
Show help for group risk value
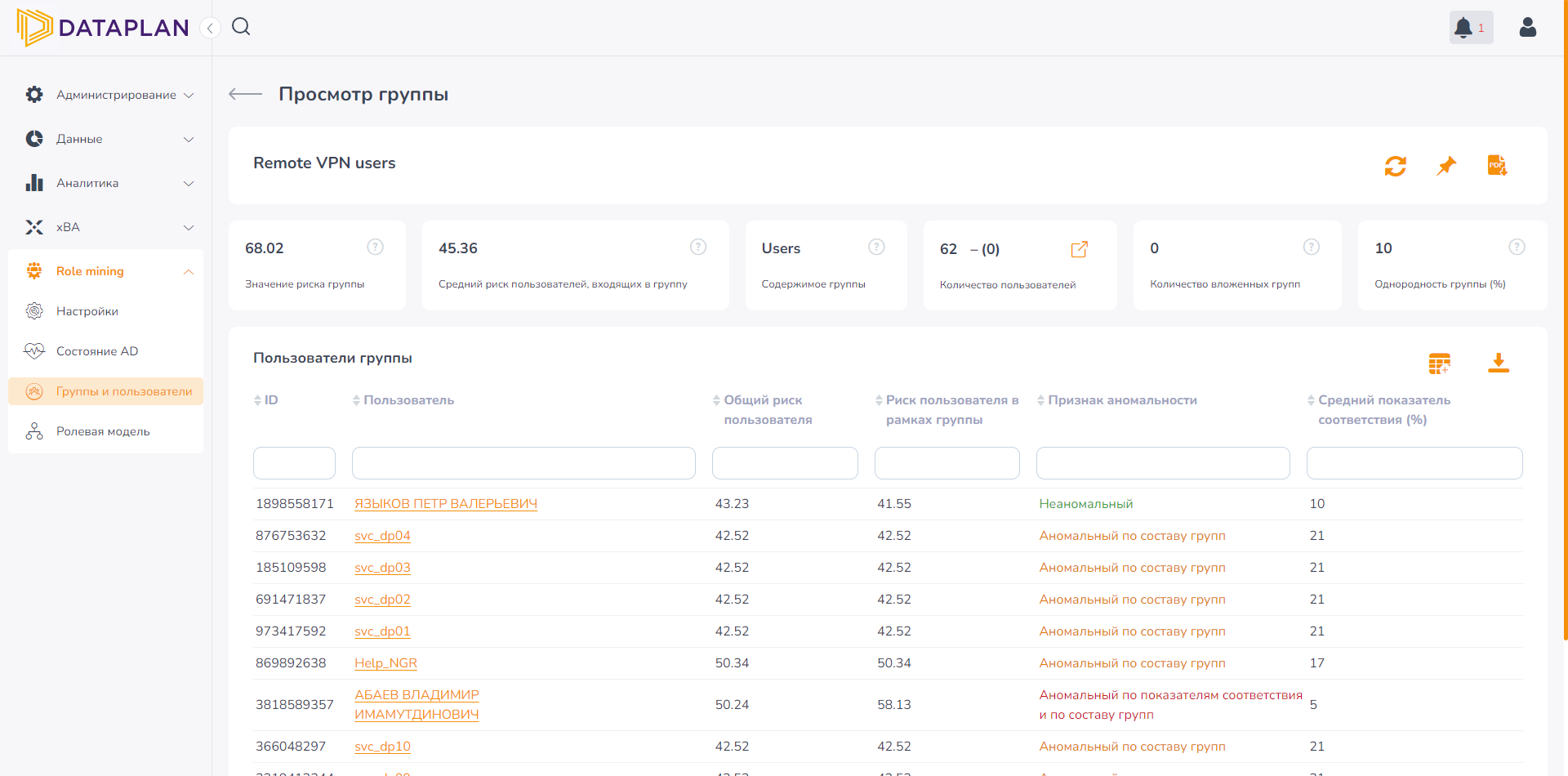click(x=375, y=247)
